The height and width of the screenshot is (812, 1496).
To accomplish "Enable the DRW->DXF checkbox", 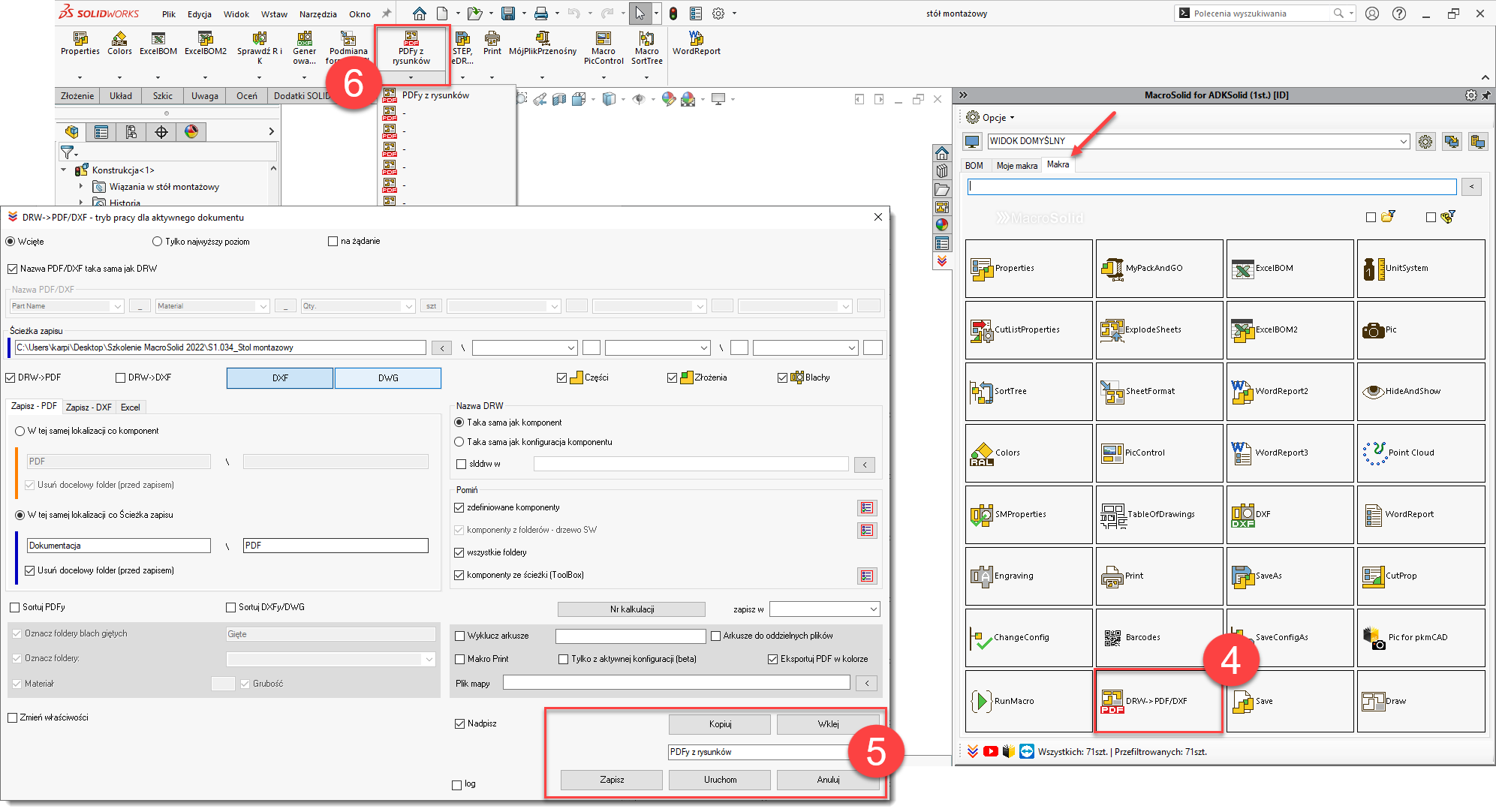I will [x=121, y=377].
